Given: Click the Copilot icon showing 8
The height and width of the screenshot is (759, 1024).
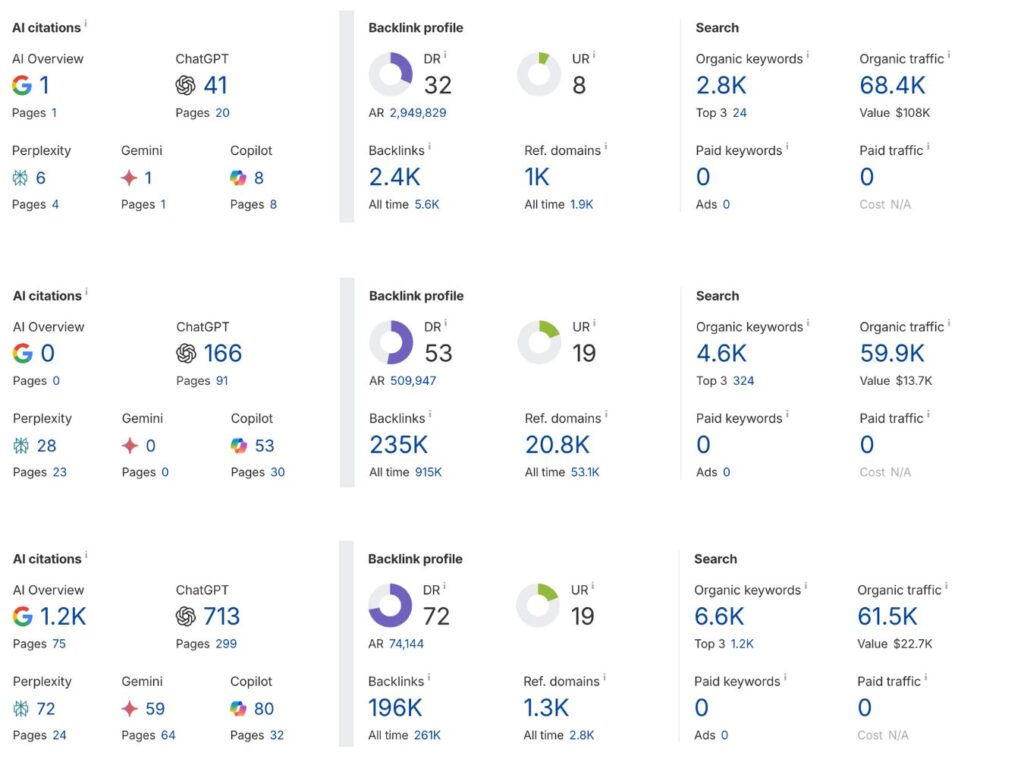Looking at the screenshot, I should (x=239, y=177).
